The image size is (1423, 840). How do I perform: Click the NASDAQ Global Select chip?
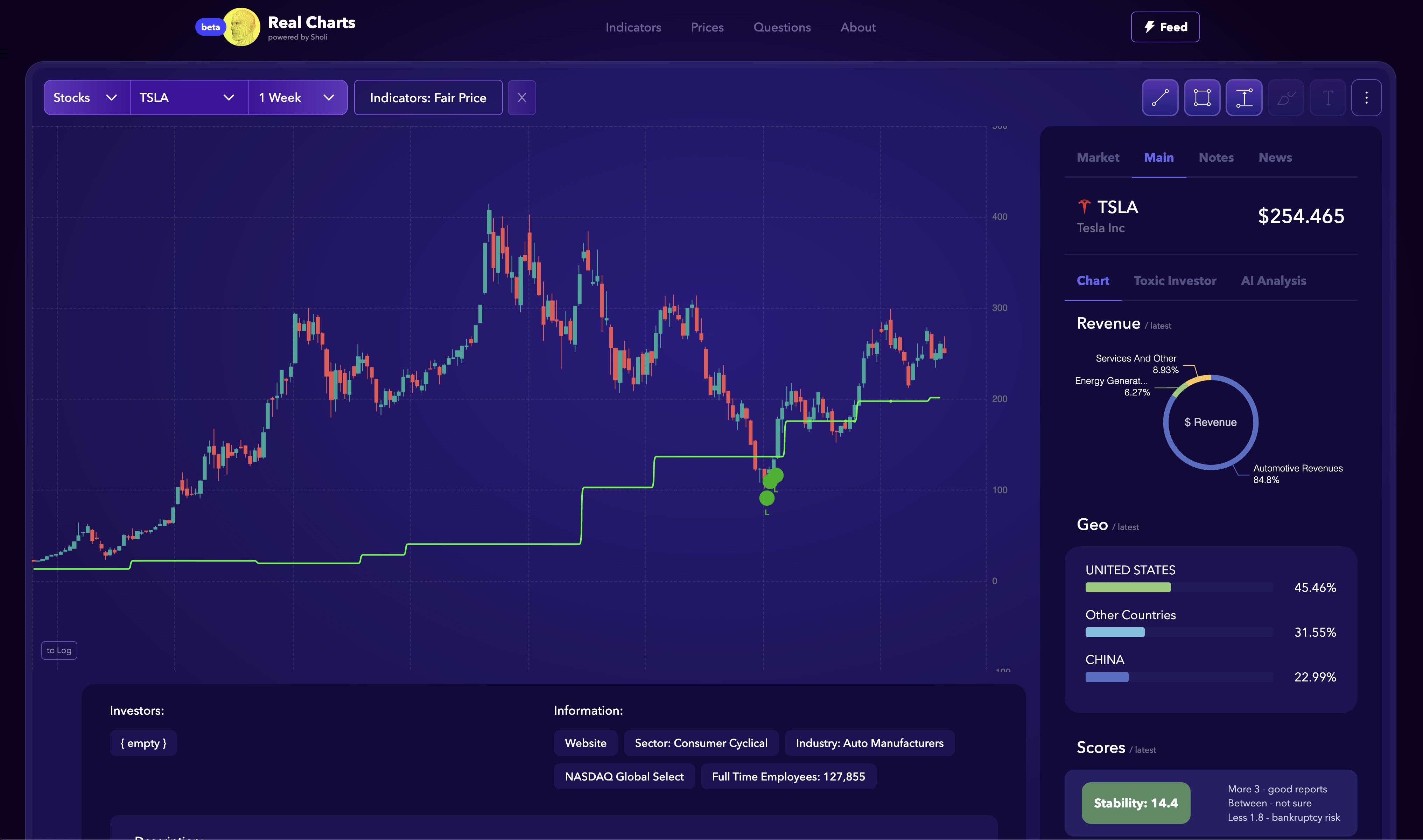pyautogui.click(x=624, y=777)
